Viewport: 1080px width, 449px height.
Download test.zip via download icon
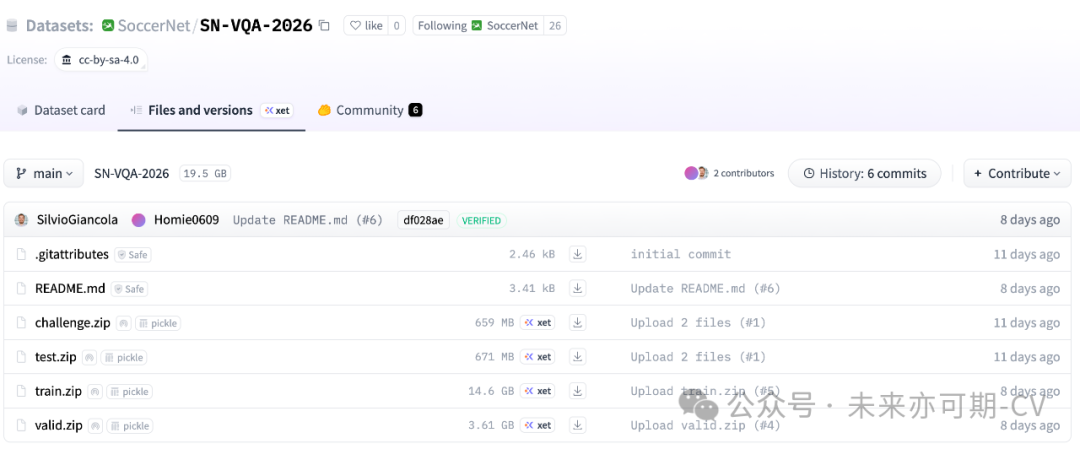tap(577, 357)
